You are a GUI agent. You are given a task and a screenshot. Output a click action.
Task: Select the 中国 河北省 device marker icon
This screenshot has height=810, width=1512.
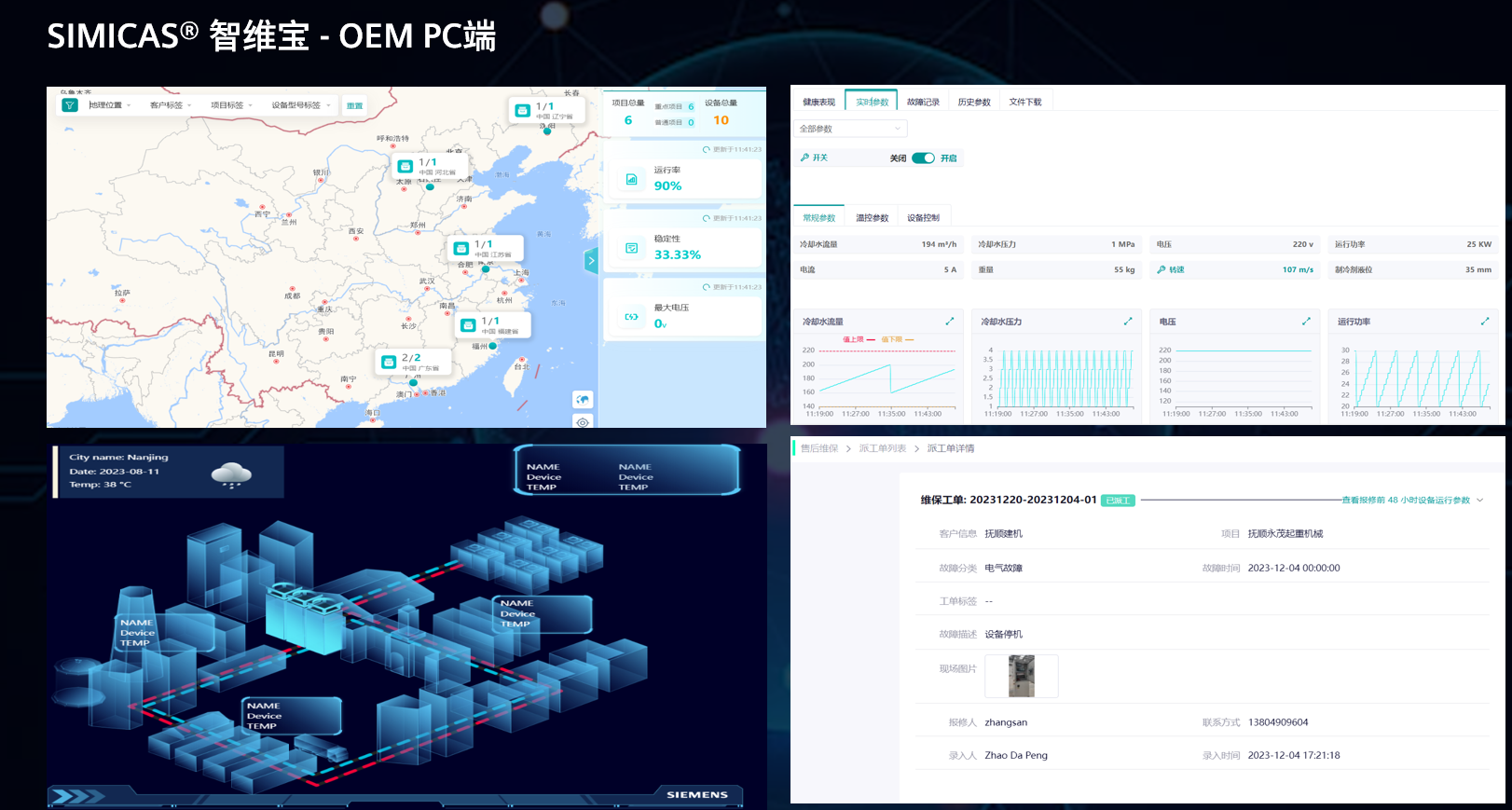405,166
